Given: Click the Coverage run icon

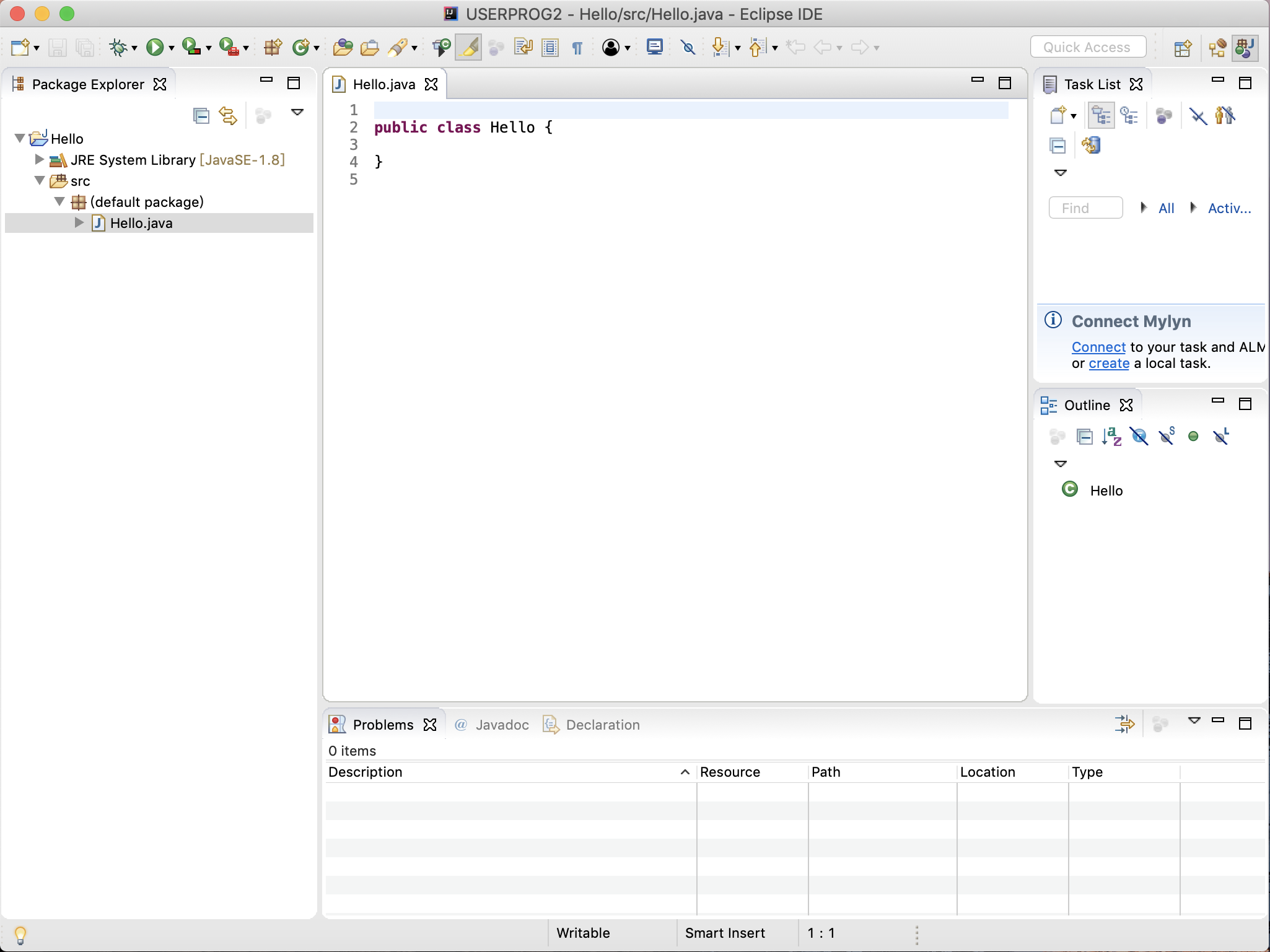Looking at the screenshot, I should click(192, 47).
